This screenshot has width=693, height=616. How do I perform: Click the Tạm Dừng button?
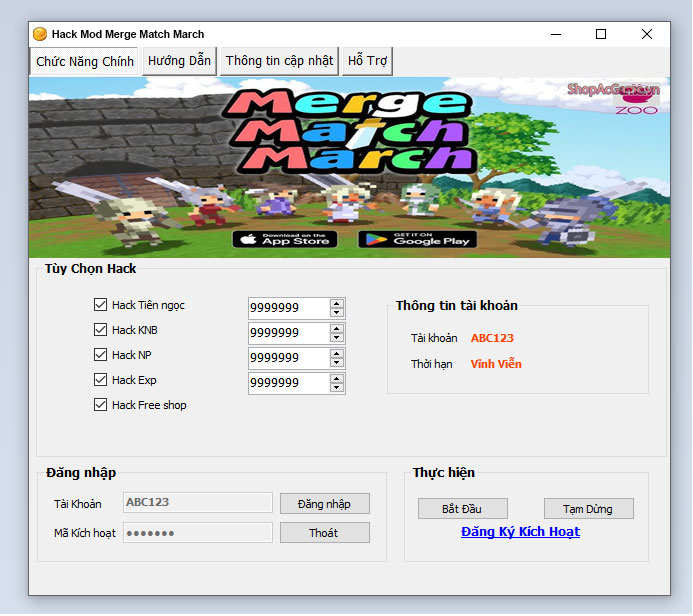pos(589,509)
